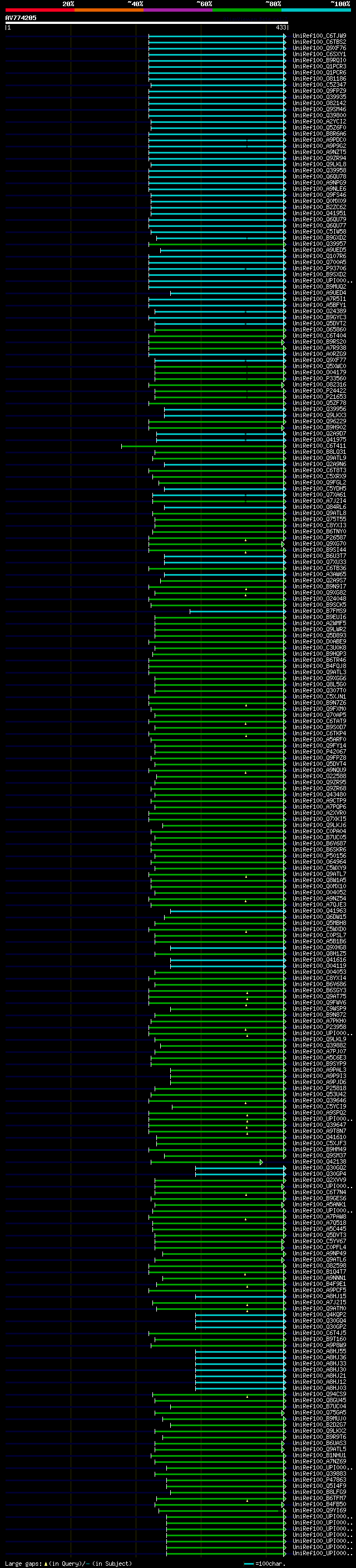Select the UniRef100_B6TR46 label
The image size is (356, 1568).
click(x=319, y=660)
